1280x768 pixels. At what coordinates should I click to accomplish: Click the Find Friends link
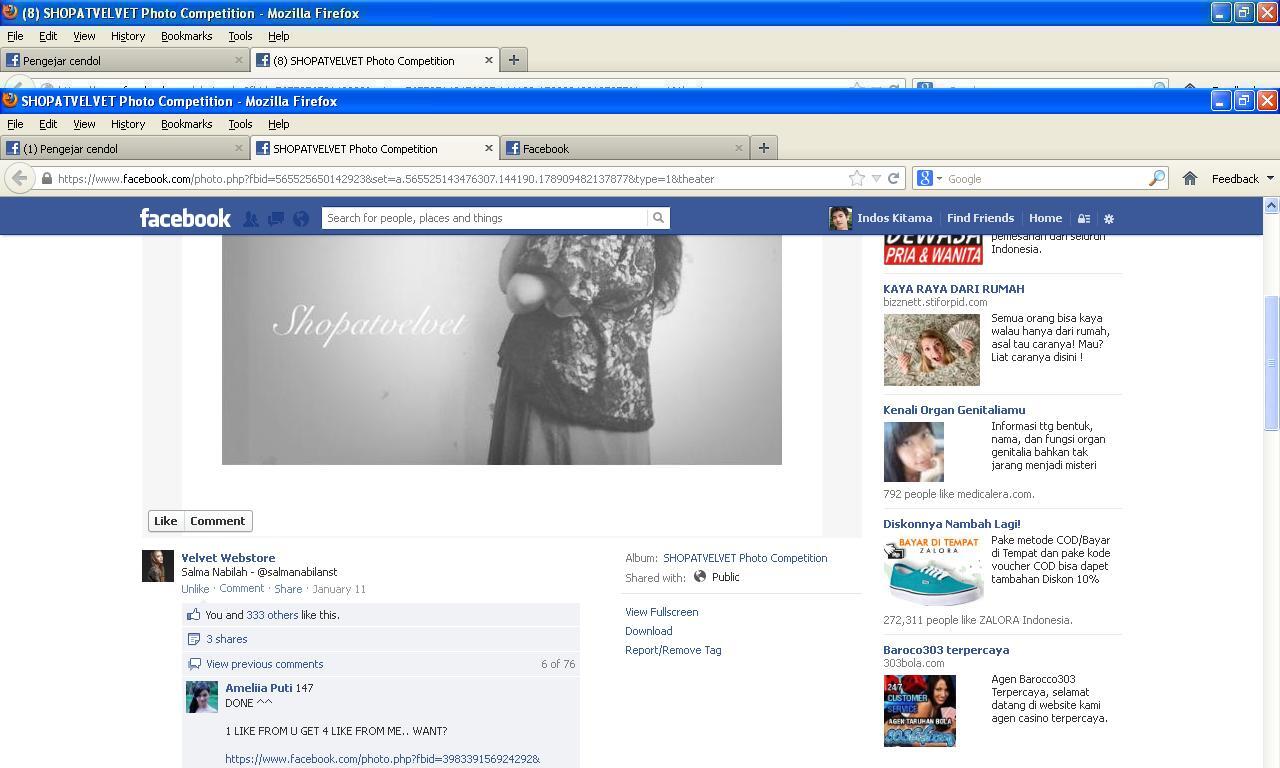[980, 218]
